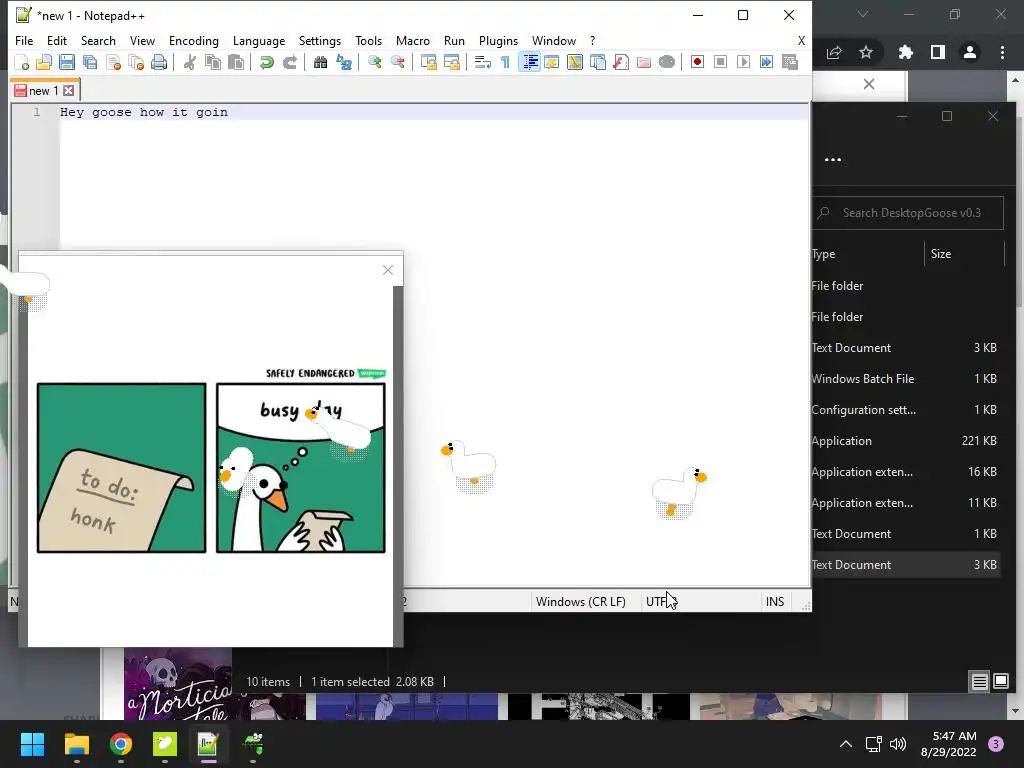Screen dimensions: 1024x768
Task: Click the Stop macro recording icon
Action: 720,62
